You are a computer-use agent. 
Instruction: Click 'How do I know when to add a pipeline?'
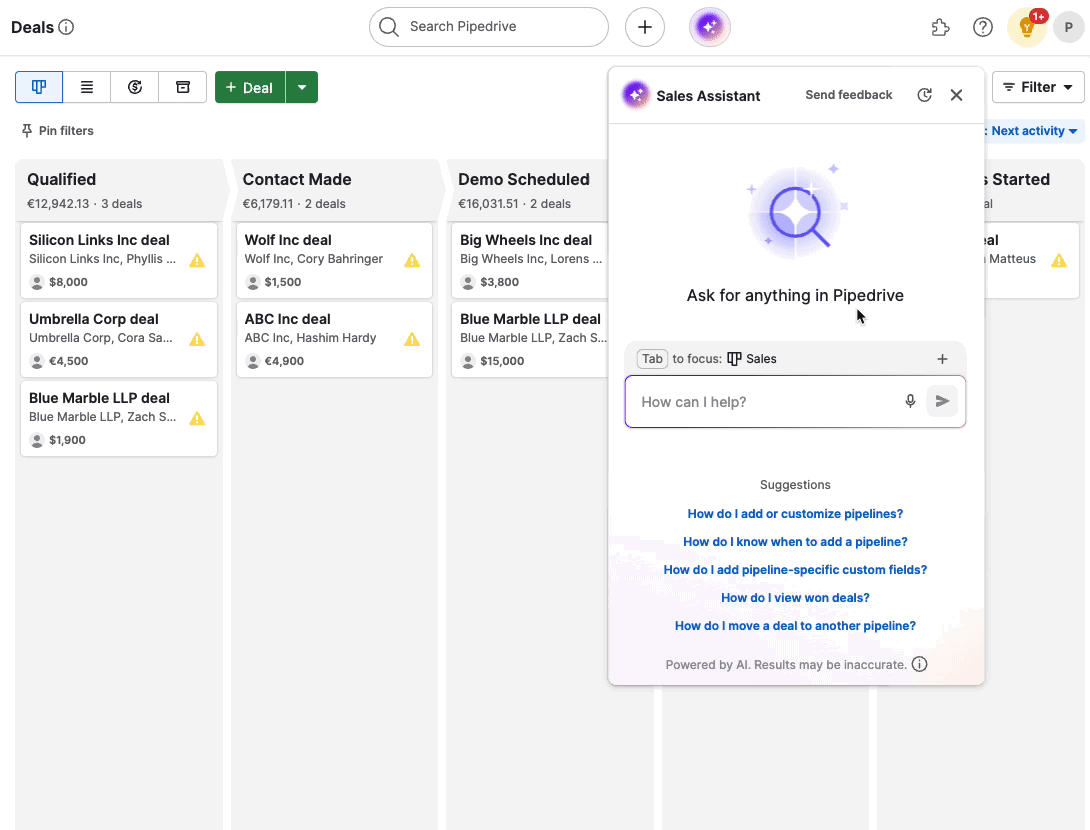795,542
